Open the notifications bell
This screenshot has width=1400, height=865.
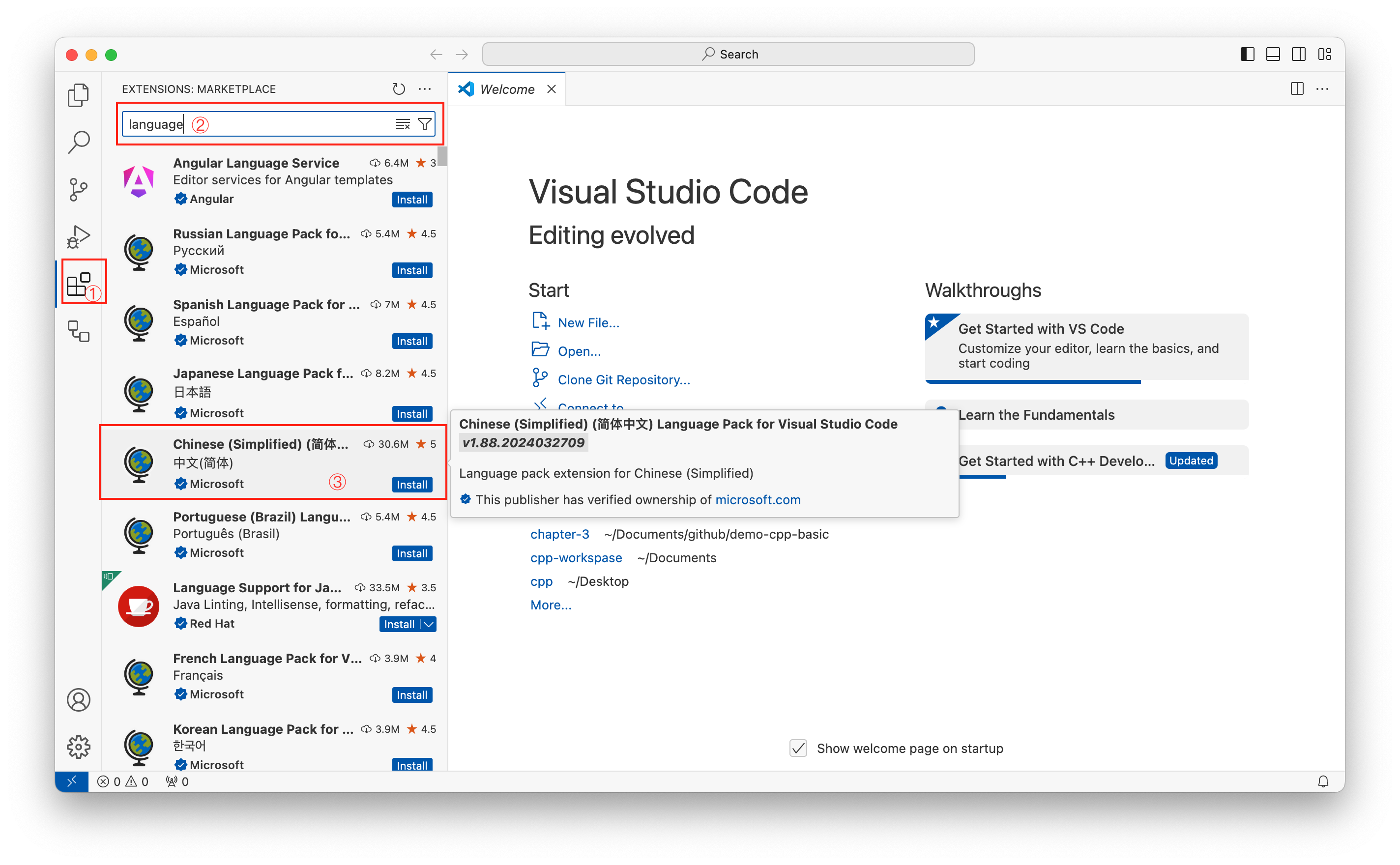[1323, 781]
